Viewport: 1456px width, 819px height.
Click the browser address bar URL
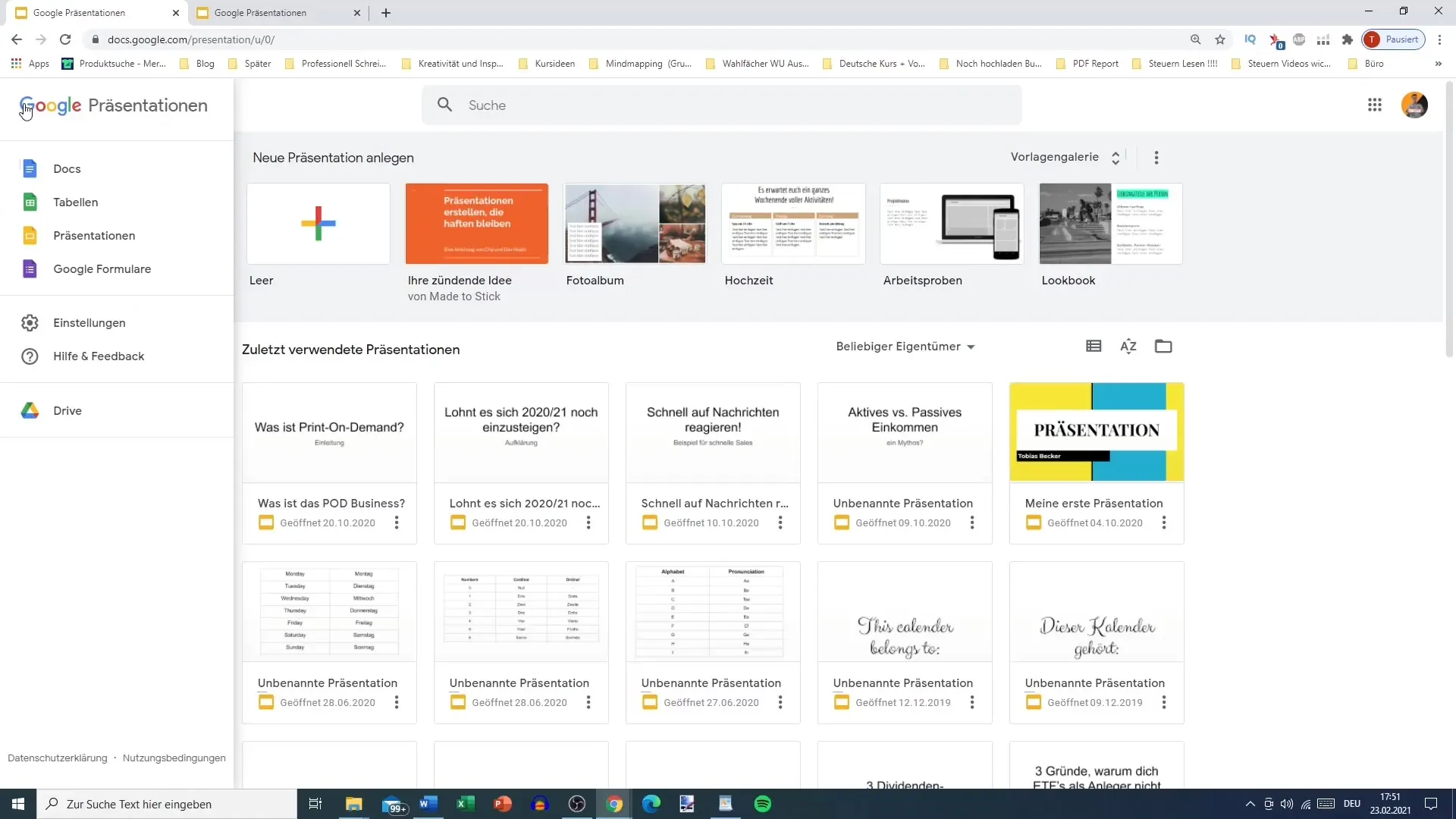pos(191,39)
